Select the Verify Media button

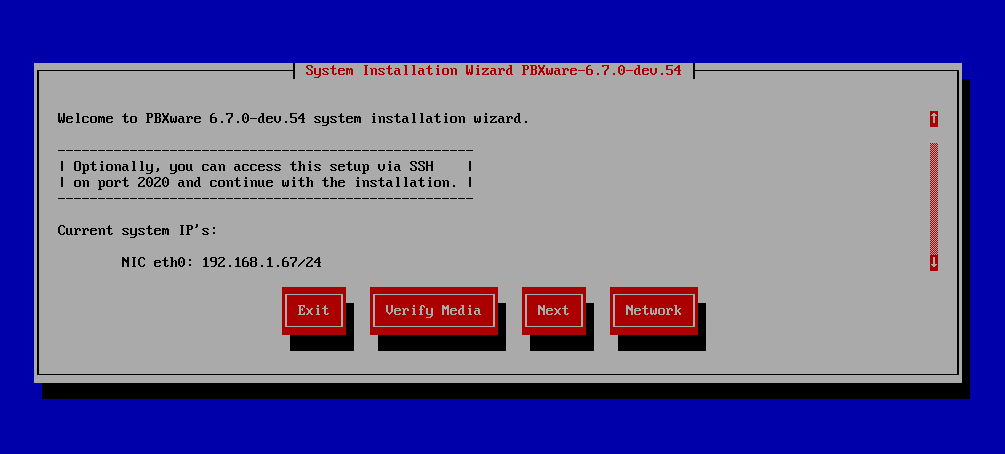click(433, 310)
